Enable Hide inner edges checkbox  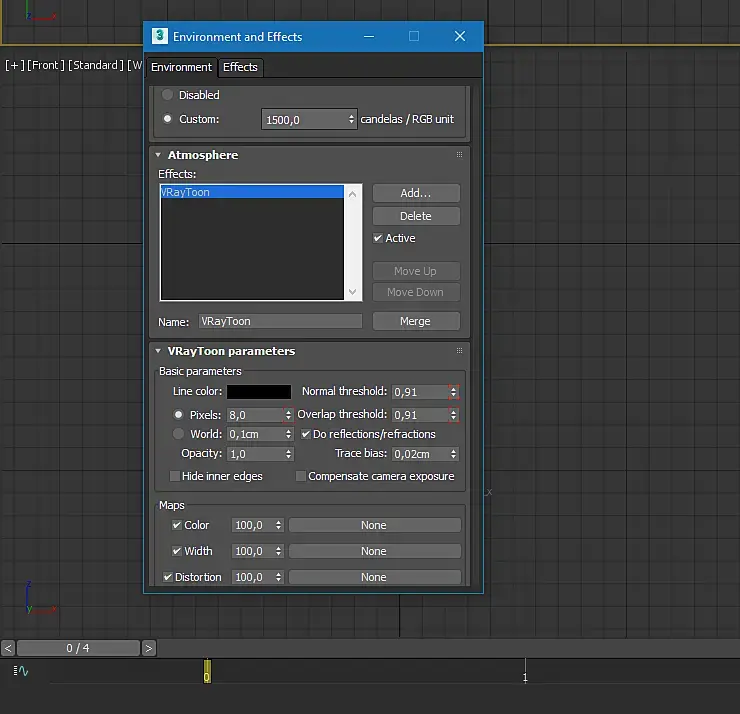click(x=175, y=476)
